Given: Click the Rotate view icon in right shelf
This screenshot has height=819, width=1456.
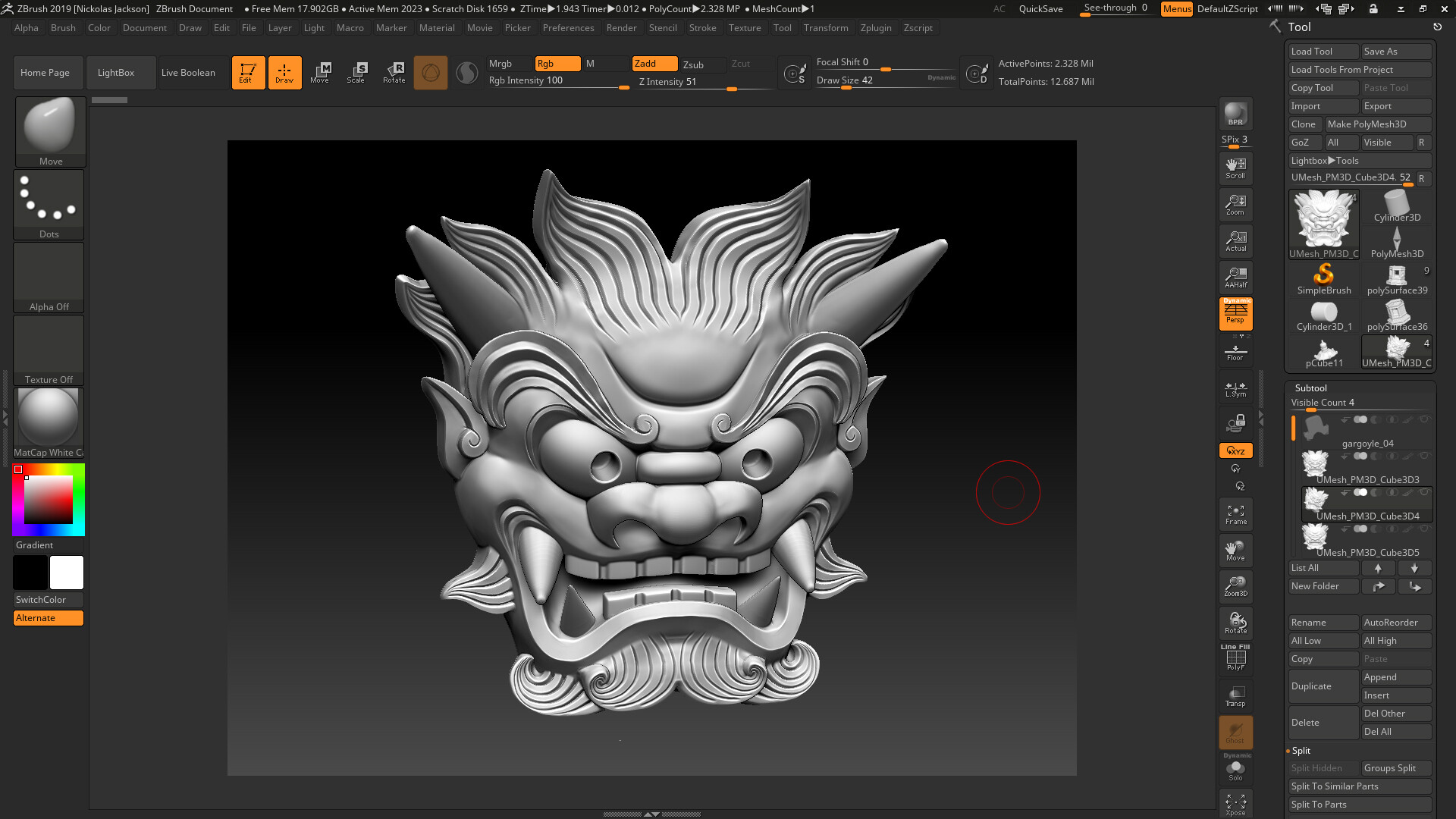Looking at the screenshot, I should click(x=1235, y=623).
